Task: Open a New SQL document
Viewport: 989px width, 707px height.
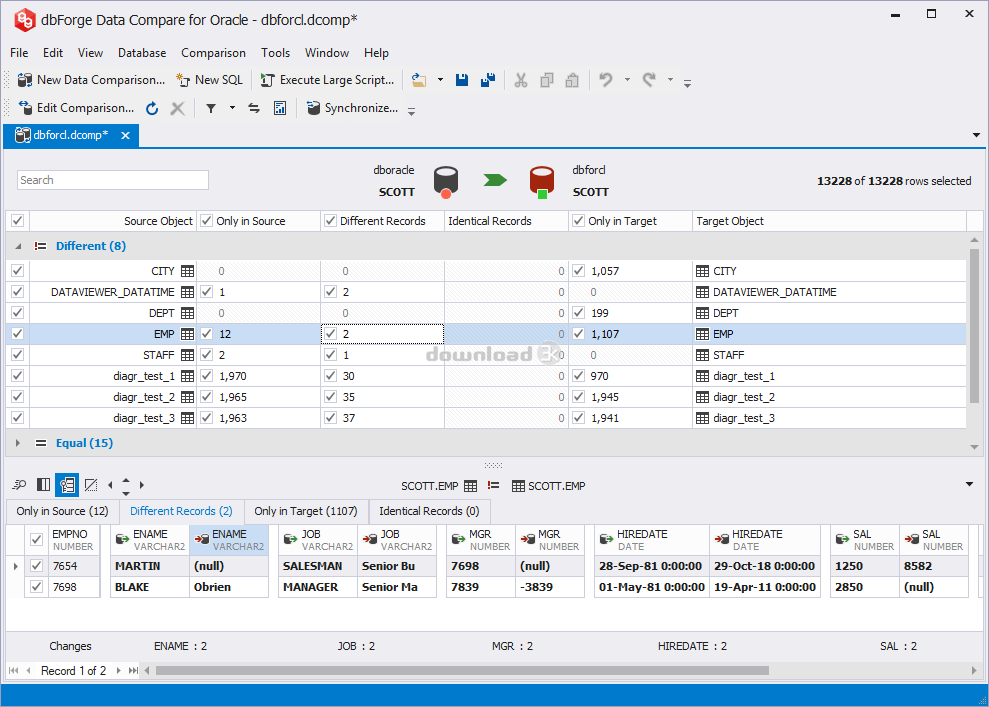Action: [x=209, y=80]
